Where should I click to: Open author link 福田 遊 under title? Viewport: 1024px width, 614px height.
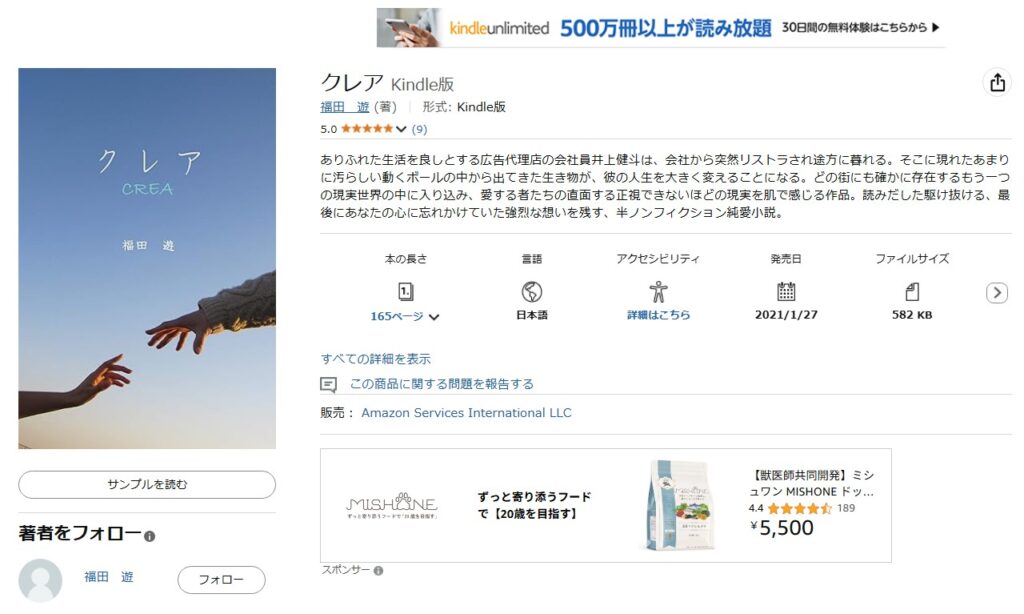345,107
